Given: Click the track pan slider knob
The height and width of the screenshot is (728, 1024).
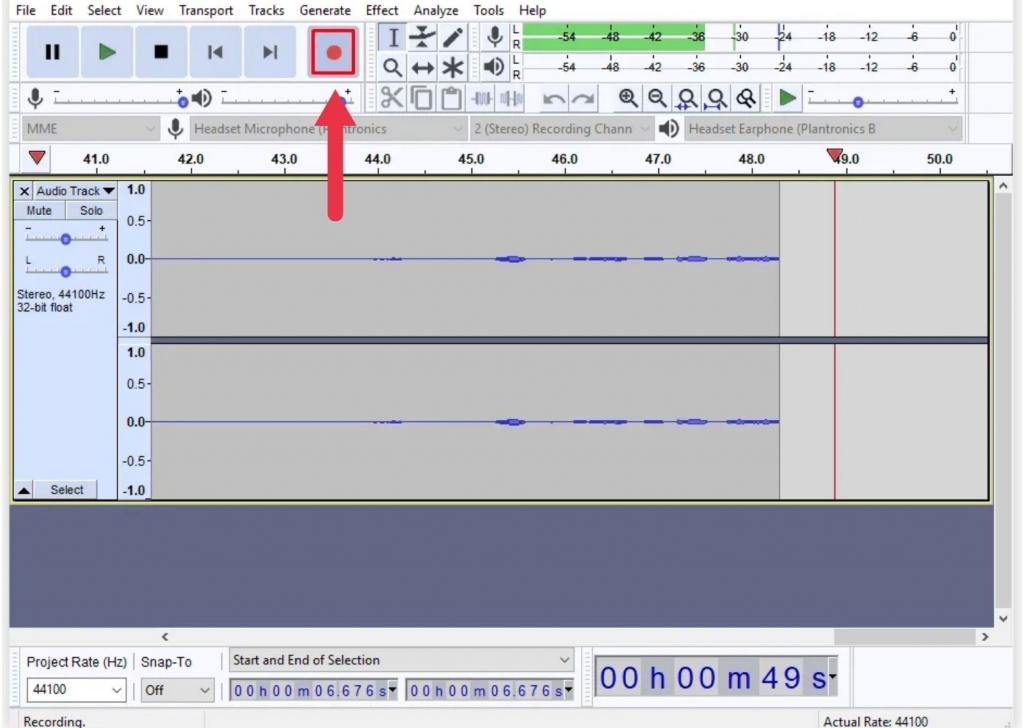Looking at the screenshot, I should coord(65,272).
